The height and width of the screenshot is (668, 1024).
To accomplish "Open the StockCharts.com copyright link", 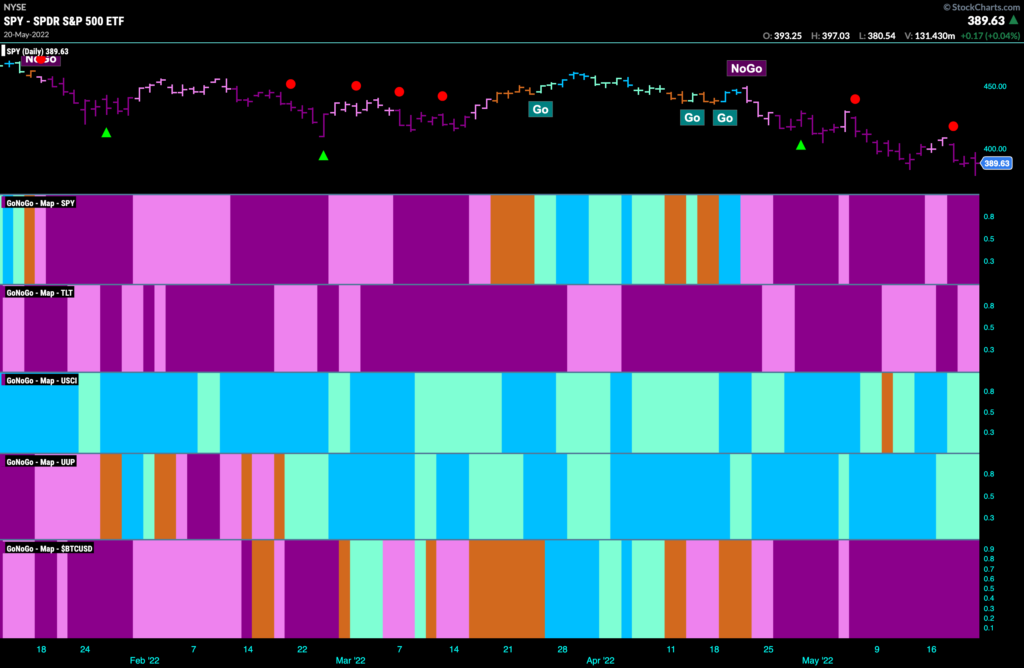I will click(981, 7).
